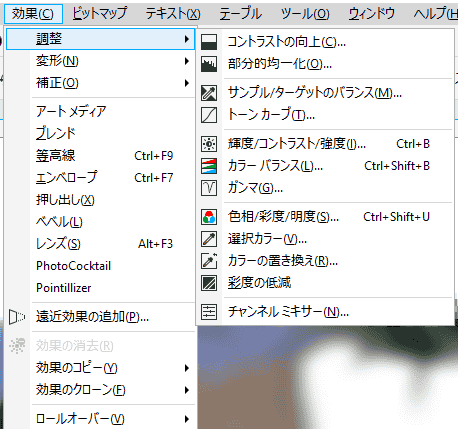Choose カラー バランス(L)... option
The height and width of the screenshot is (429, 458).
[x=325, y=166]
